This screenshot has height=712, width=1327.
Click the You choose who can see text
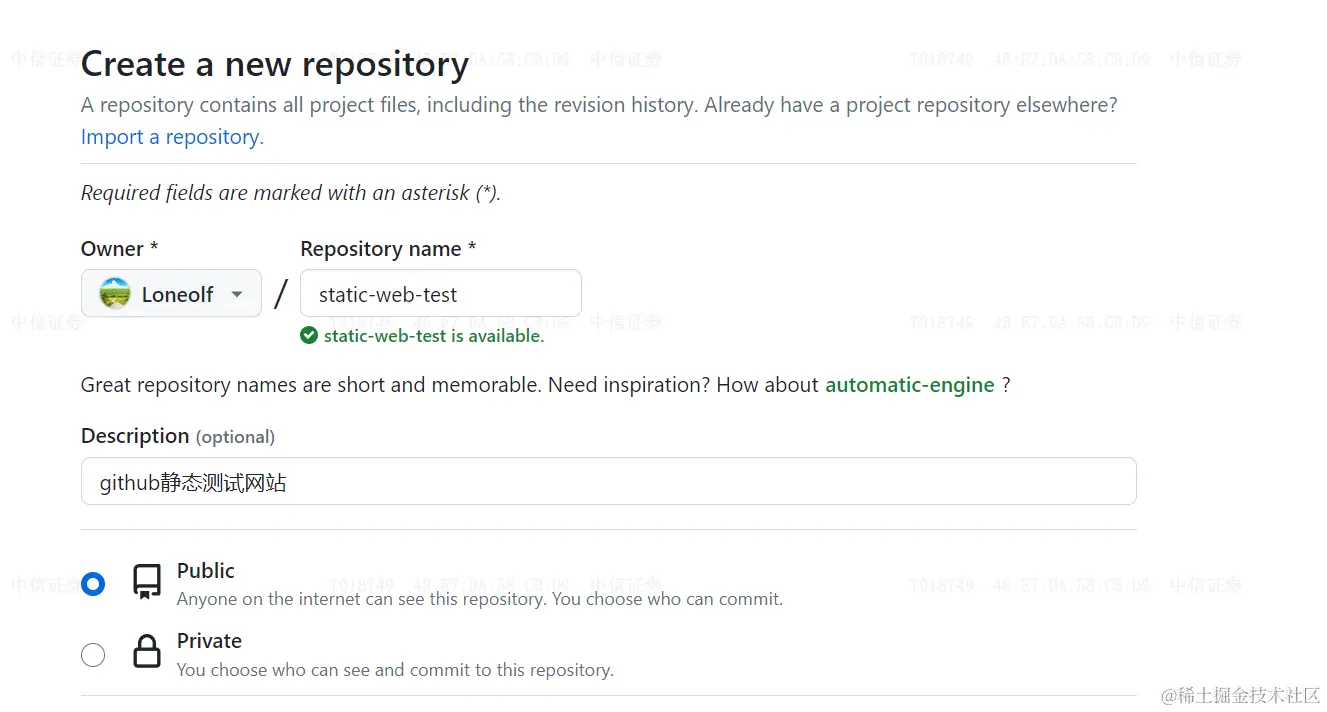coord(395,670)
